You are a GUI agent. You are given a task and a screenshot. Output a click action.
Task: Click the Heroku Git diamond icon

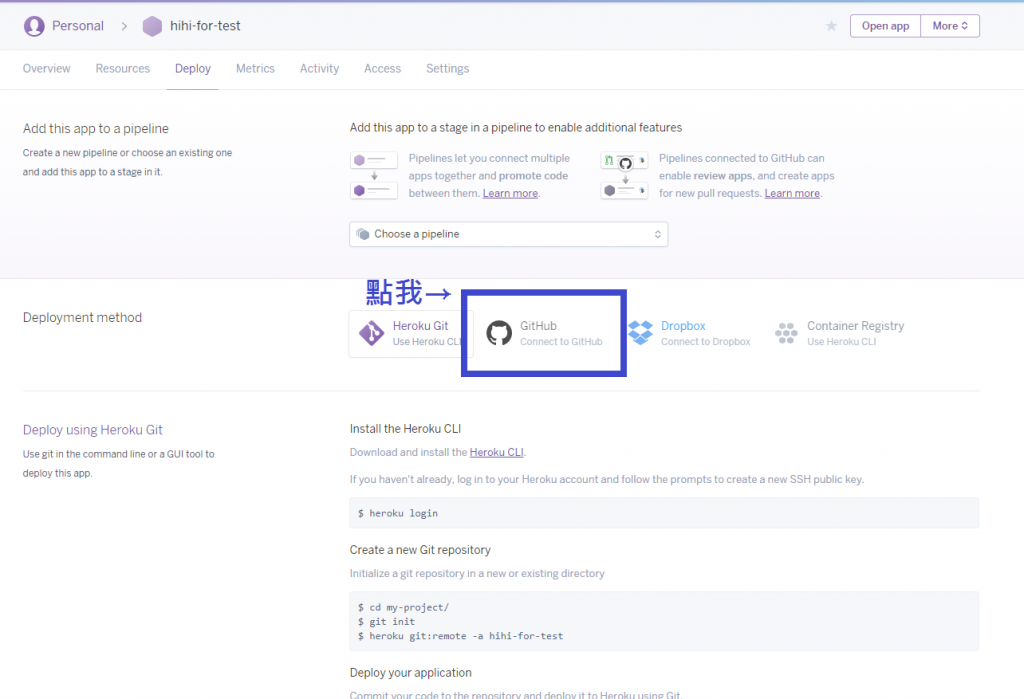[372, 333]
